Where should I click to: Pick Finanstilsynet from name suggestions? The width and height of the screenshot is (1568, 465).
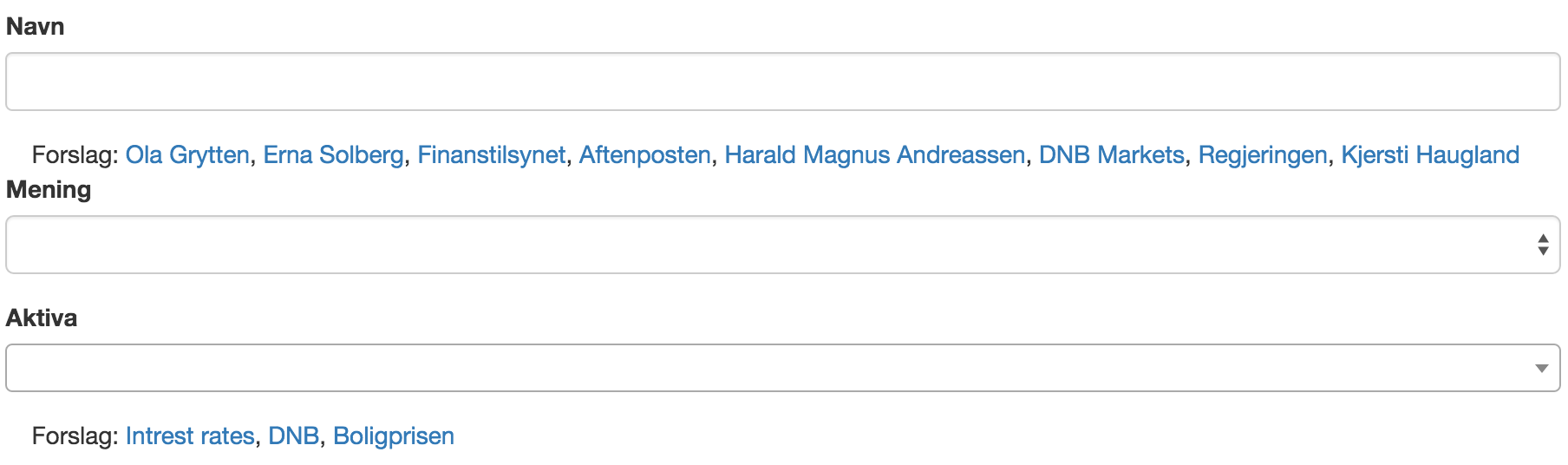(x=491, y=155)
